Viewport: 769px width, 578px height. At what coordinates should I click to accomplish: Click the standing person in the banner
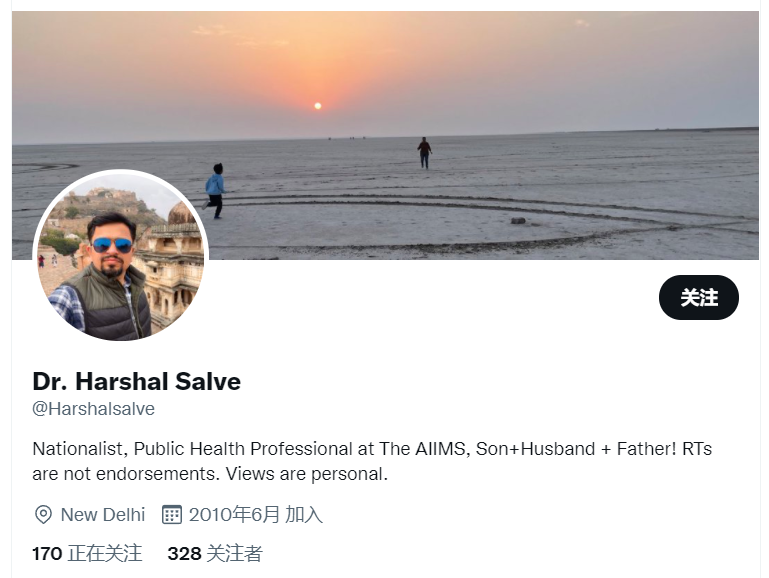pyautogui.click(x=424, y=152)
